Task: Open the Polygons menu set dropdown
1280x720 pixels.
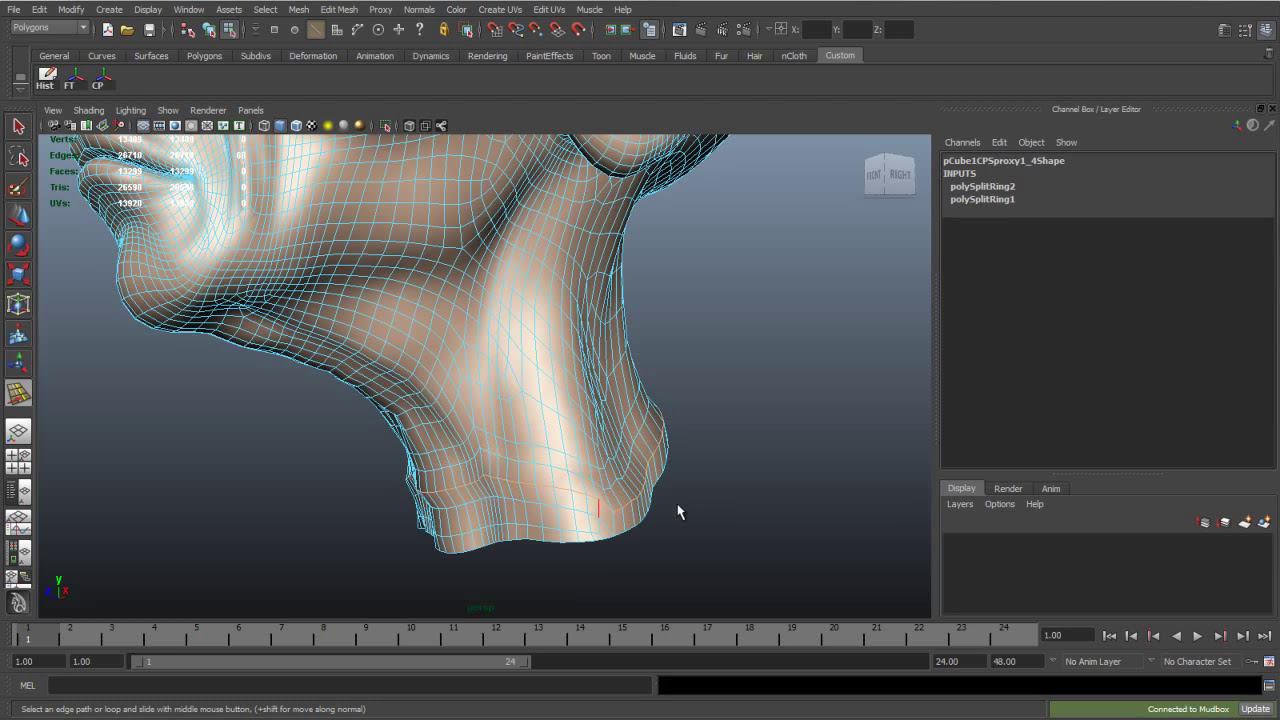Action: 50,28
